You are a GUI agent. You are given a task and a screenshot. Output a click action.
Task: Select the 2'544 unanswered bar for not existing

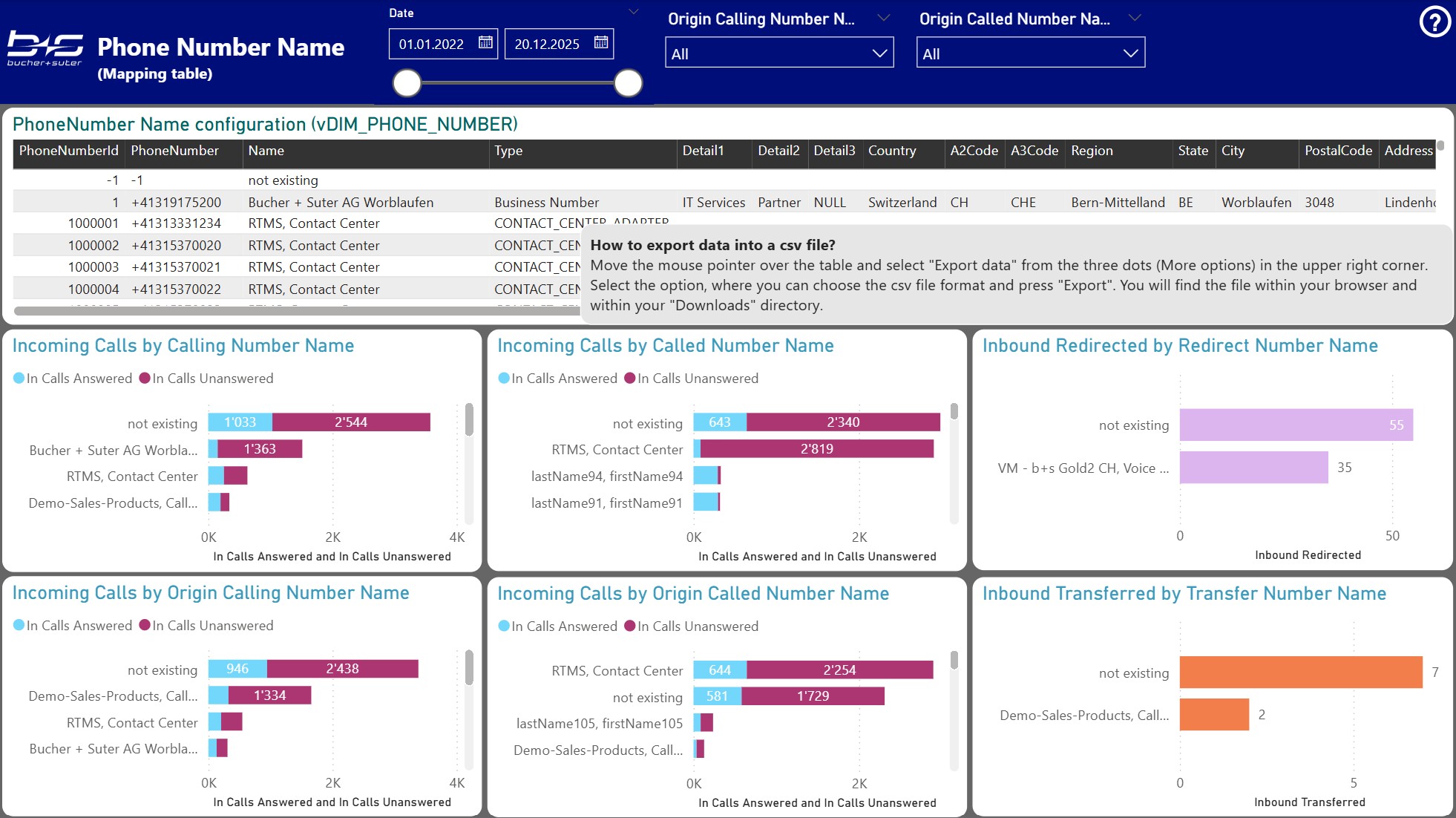click(351, 422)
